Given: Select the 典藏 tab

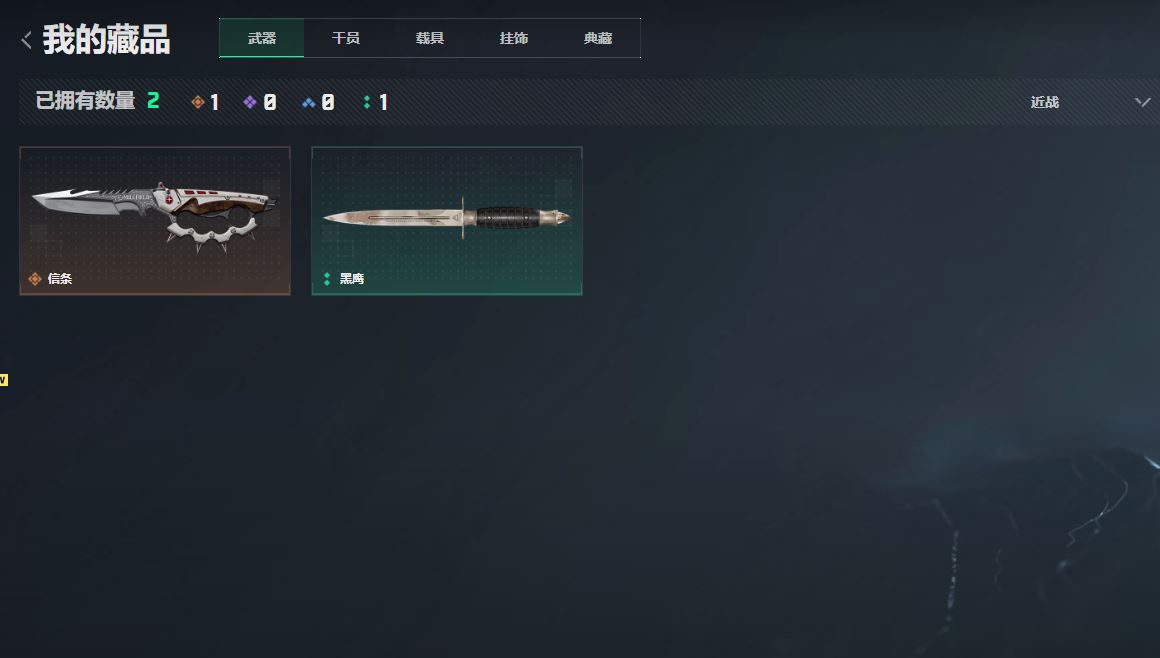Looking at the screenshot, I should pyautogui.click(x=598, y=38).
